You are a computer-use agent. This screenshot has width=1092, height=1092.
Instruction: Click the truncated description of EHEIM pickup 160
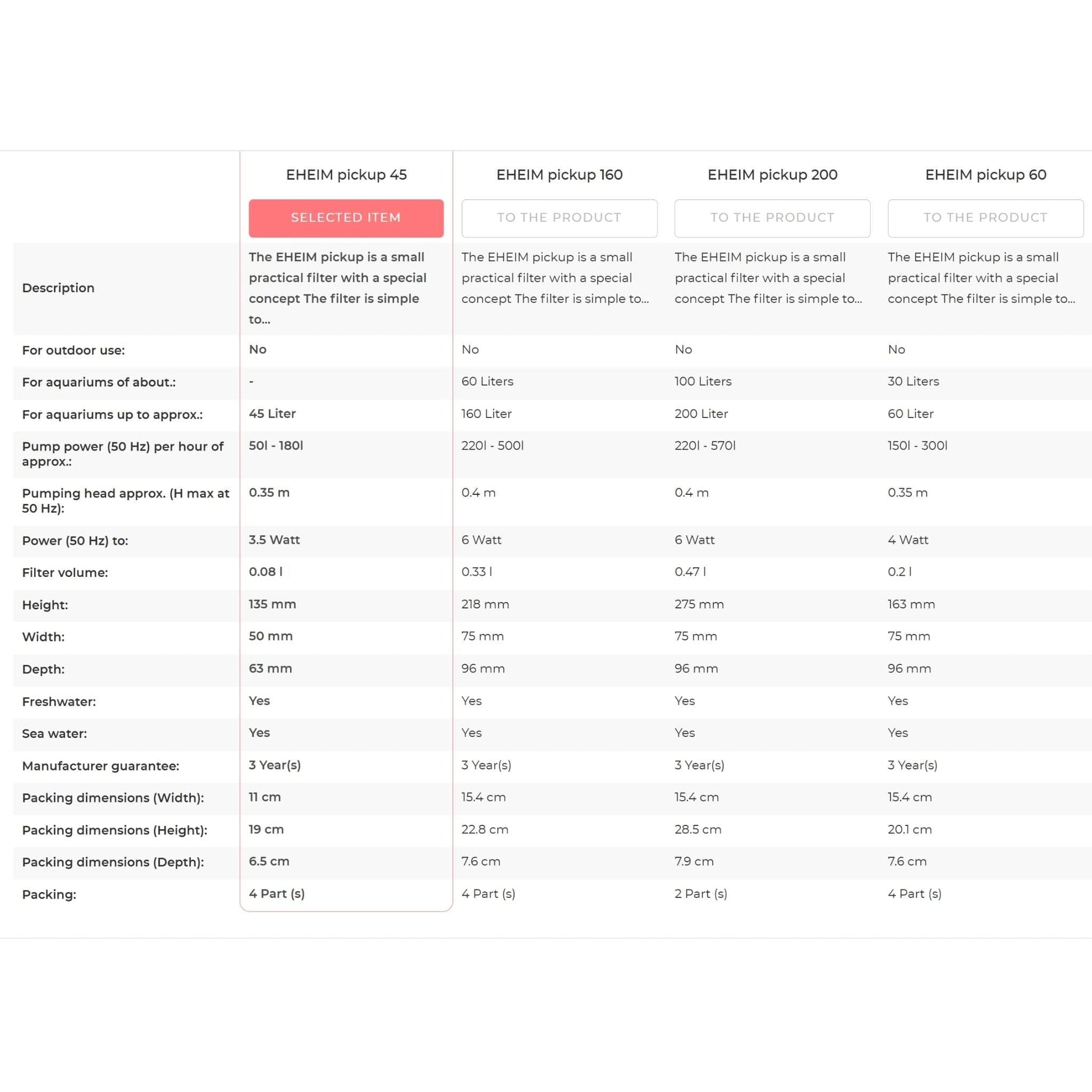(x=555, y=278)
